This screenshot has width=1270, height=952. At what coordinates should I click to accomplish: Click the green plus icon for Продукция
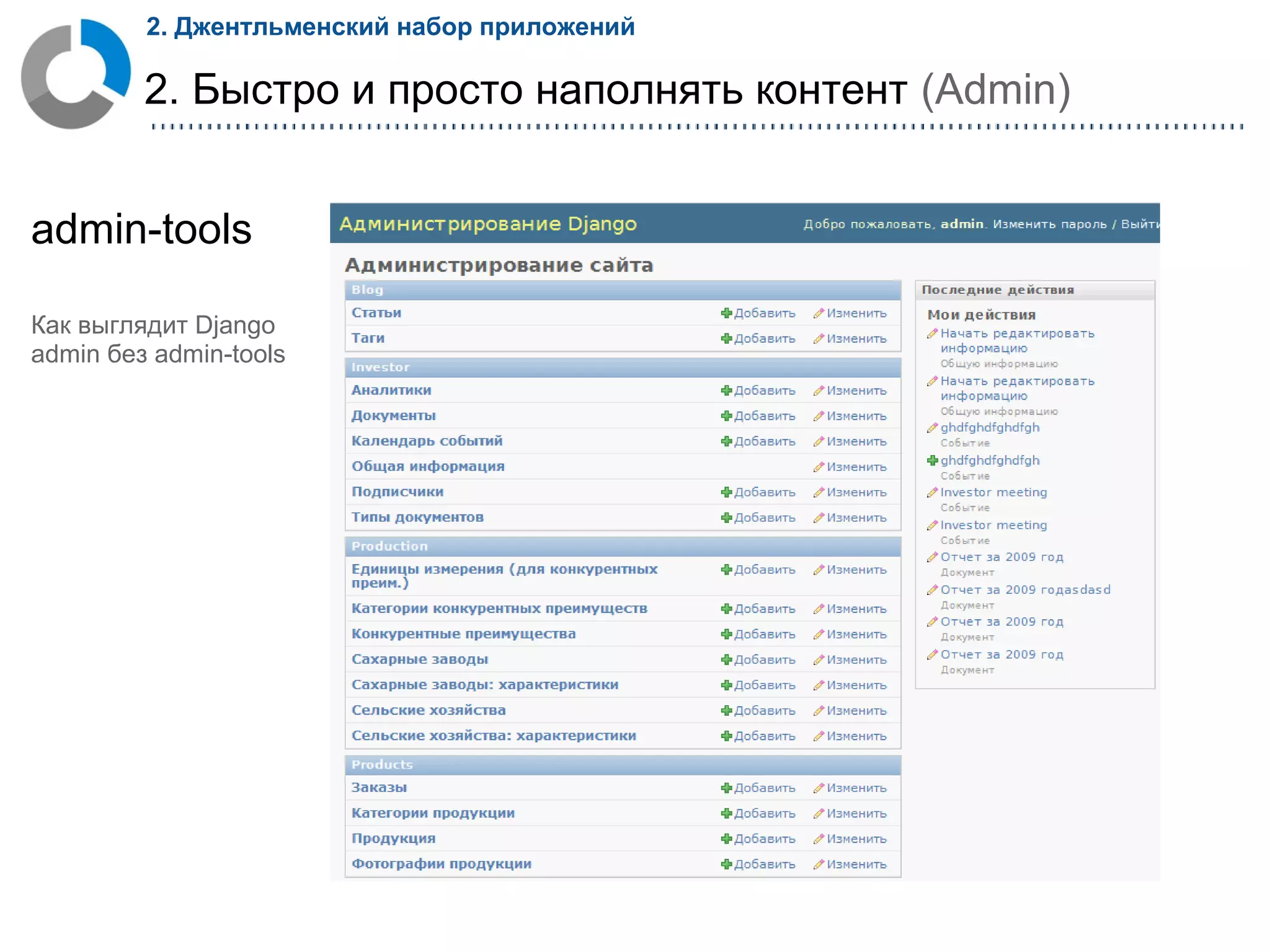tap(726, 839)
